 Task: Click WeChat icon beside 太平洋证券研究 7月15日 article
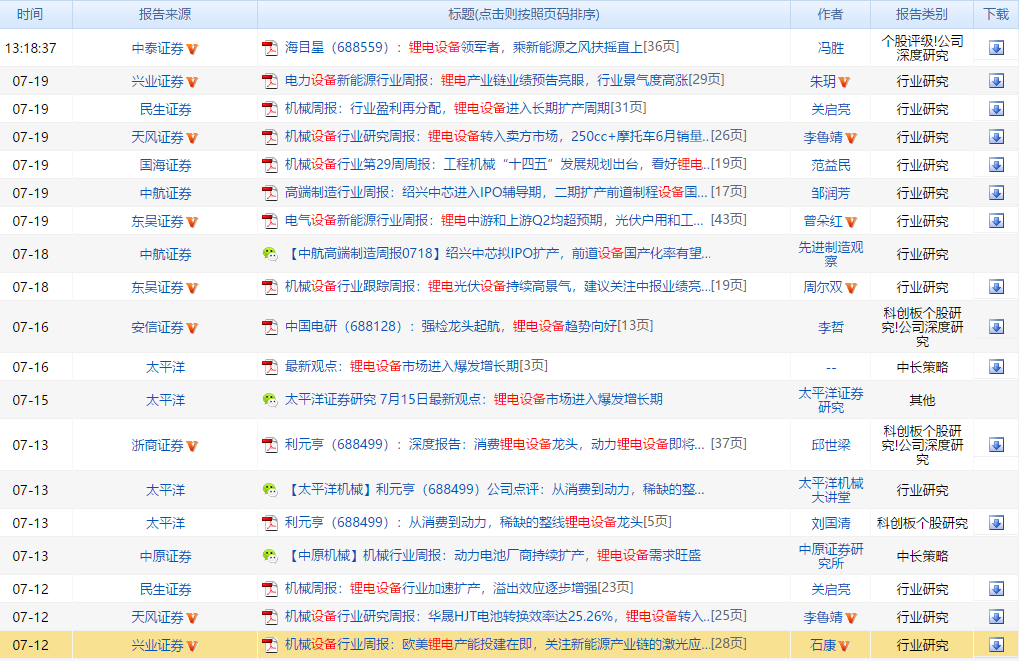pos(270,399)
